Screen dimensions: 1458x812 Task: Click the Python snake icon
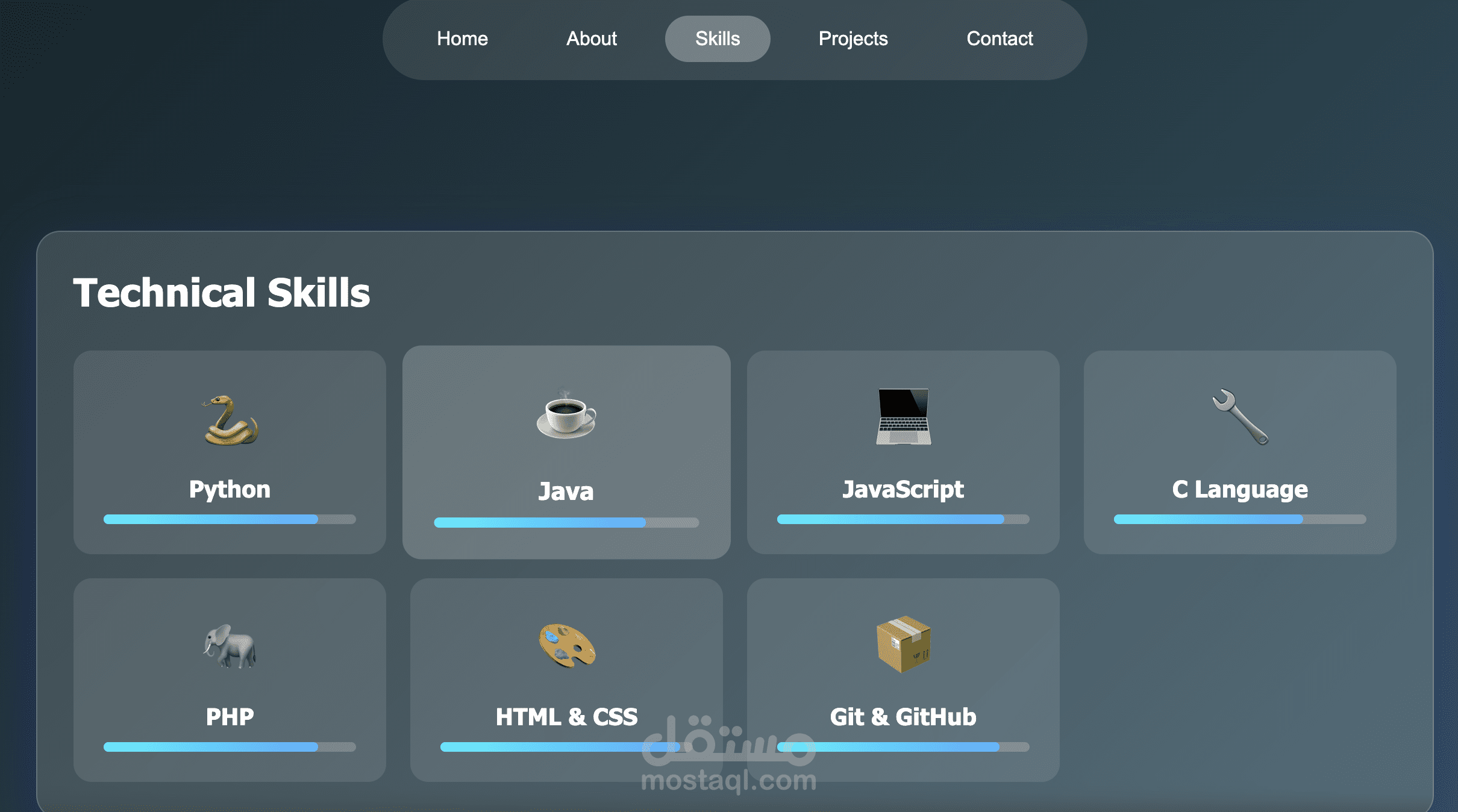[230, 420]
